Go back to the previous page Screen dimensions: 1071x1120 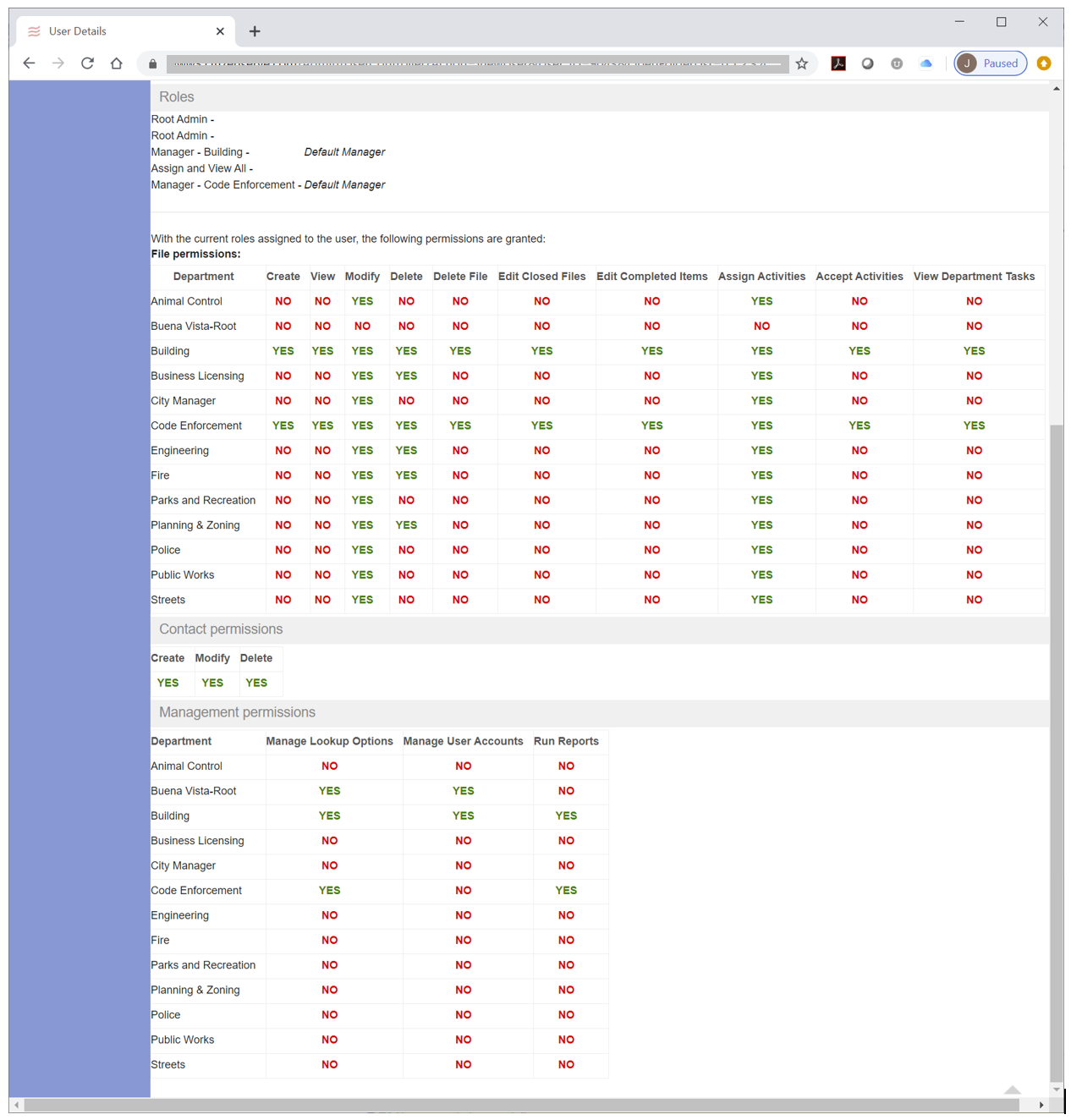click(29, 63)
